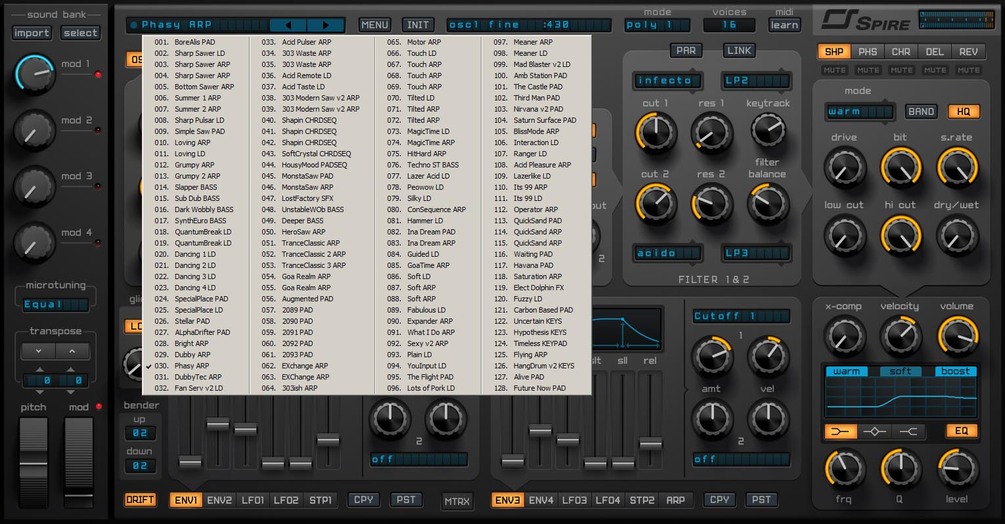Click the INIT preset button

418,25
